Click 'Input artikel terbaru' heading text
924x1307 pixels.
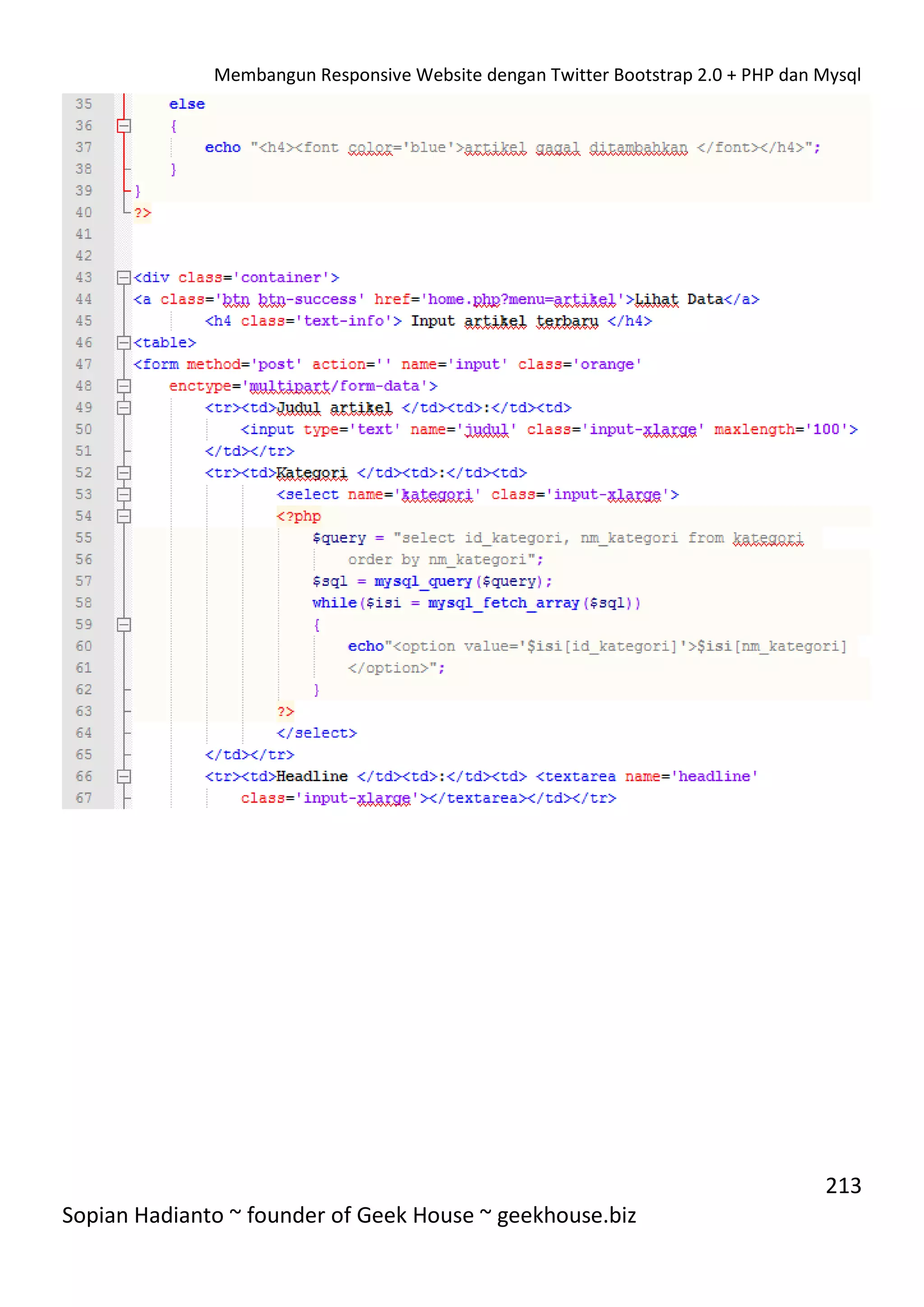point(504,321)
